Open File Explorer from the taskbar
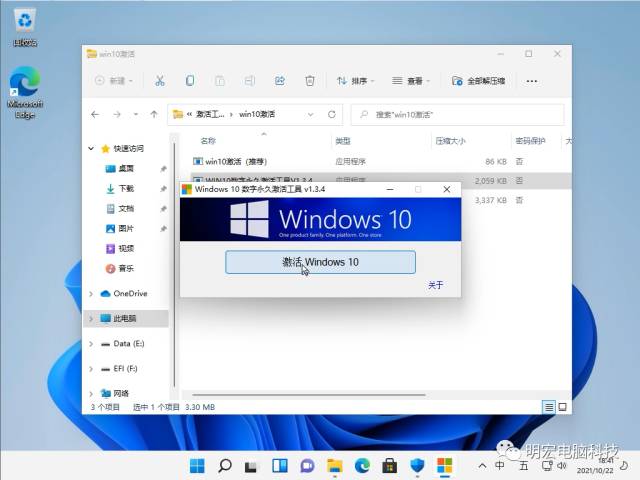This screenshot has width=640, height=480. point(335,465)
